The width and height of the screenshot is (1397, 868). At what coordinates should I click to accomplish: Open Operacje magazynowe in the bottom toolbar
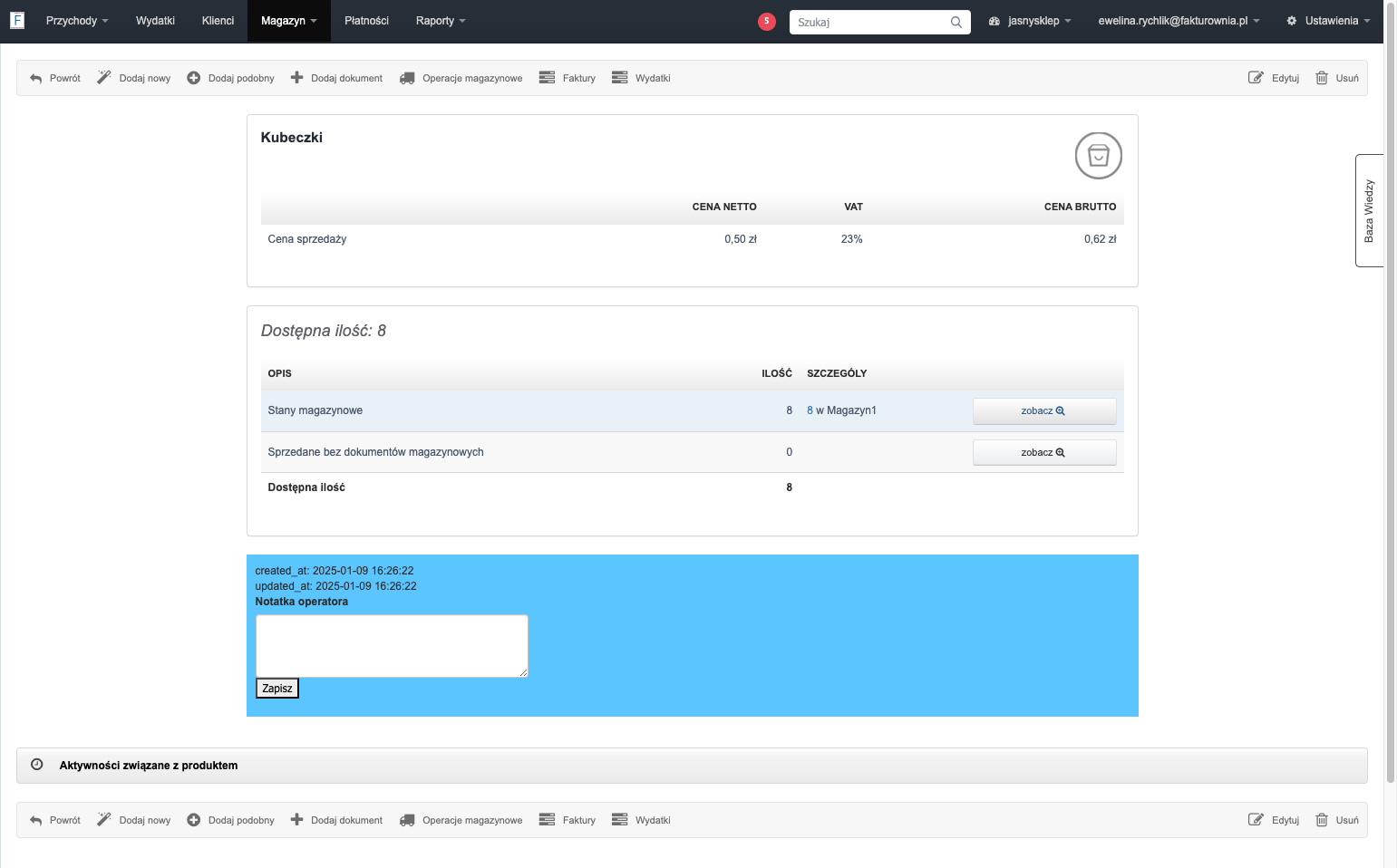(x=461, y=820)
